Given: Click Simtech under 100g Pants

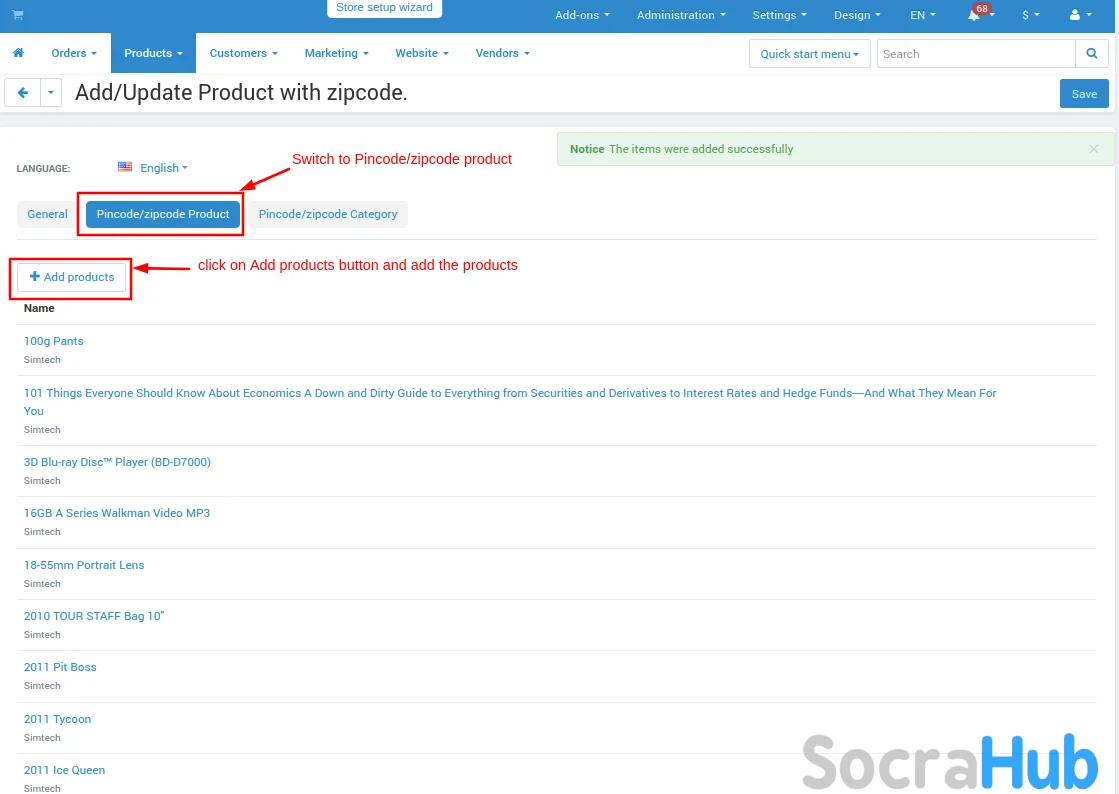Looking at the screenshot, I should (x=42, y=360).
